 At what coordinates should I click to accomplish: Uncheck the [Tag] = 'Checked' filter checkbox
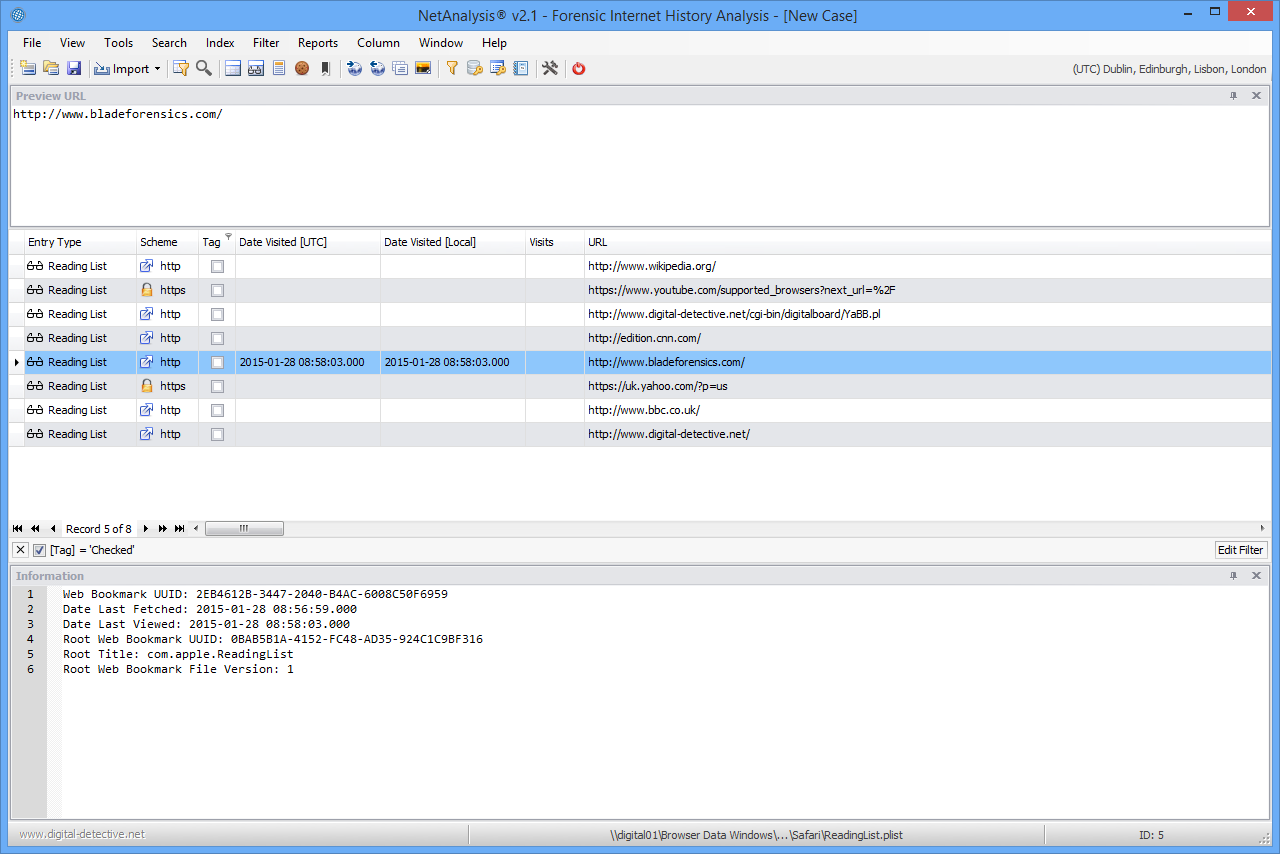pos(39,550)
